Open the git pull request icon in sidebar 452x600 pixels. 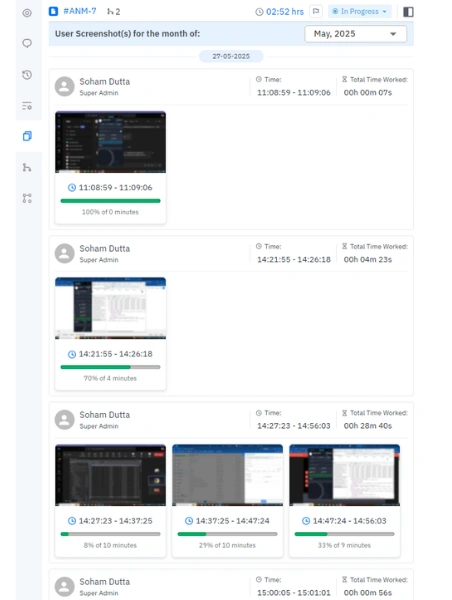coord(27,198)
